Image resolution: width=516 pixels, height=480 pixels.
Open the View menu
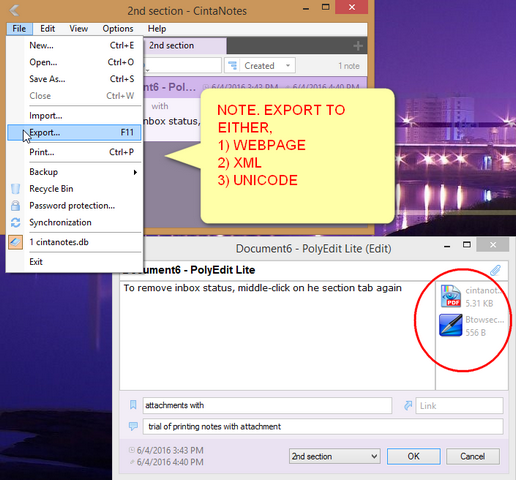79,29
